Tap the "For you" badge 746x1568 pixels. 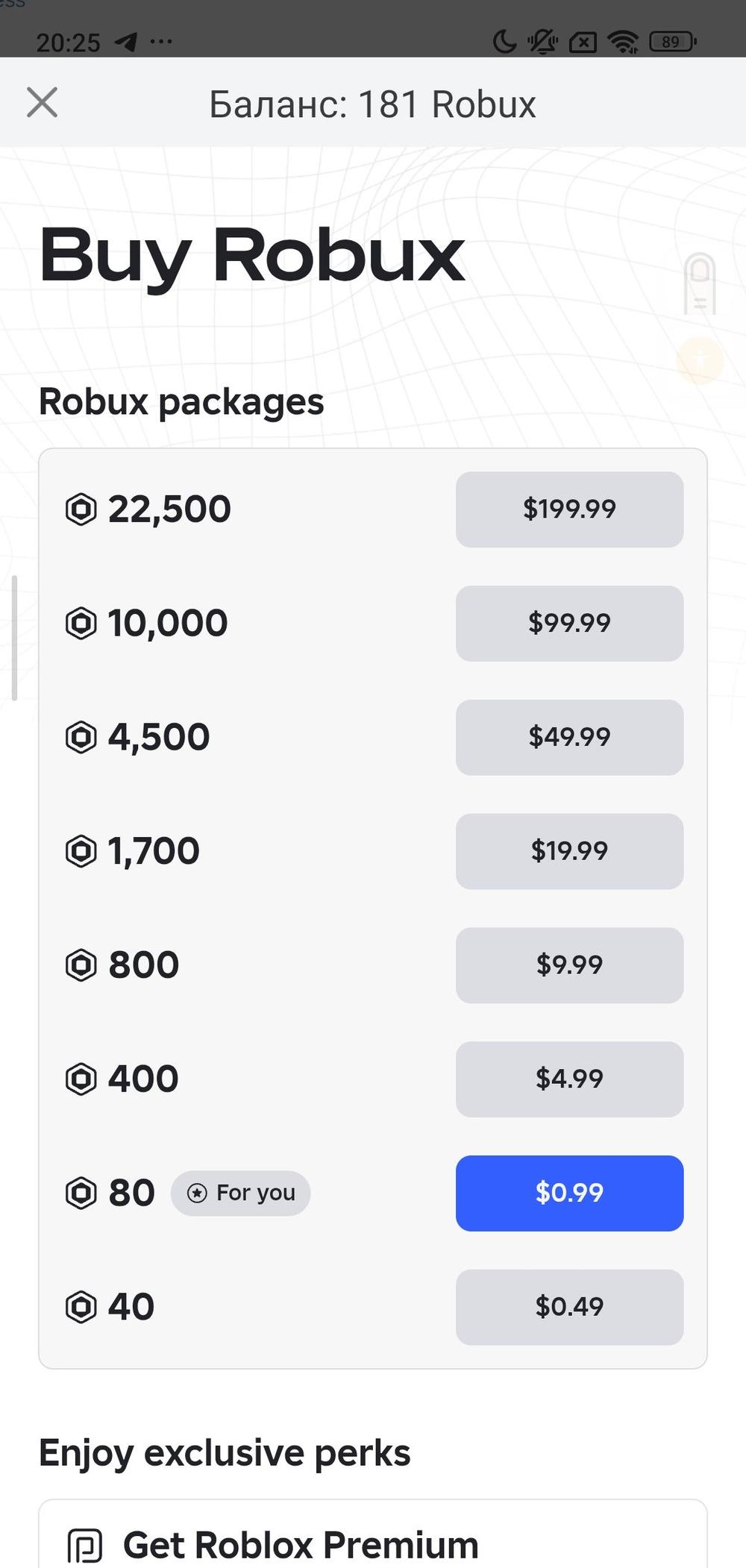(x=240, y=1193)
